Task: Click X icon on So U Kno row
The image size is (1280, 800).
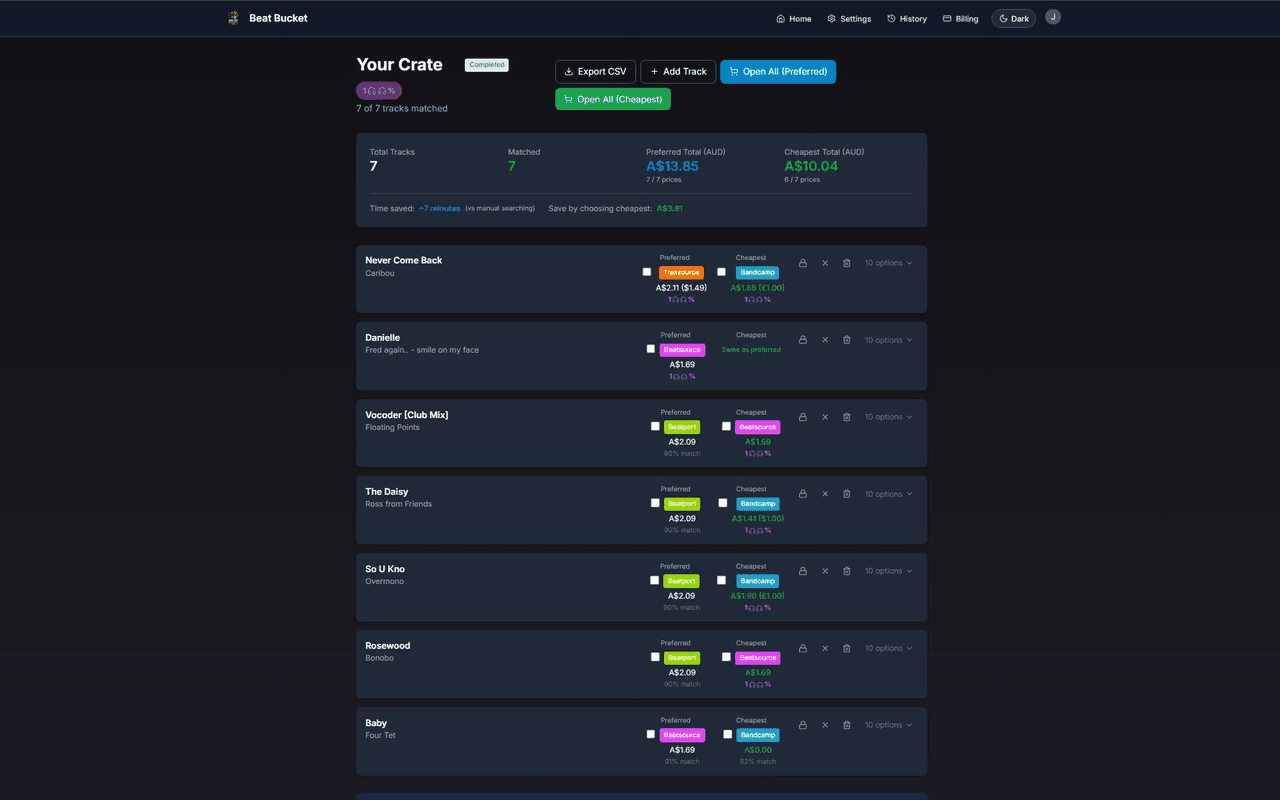Action: click(825, 571)
